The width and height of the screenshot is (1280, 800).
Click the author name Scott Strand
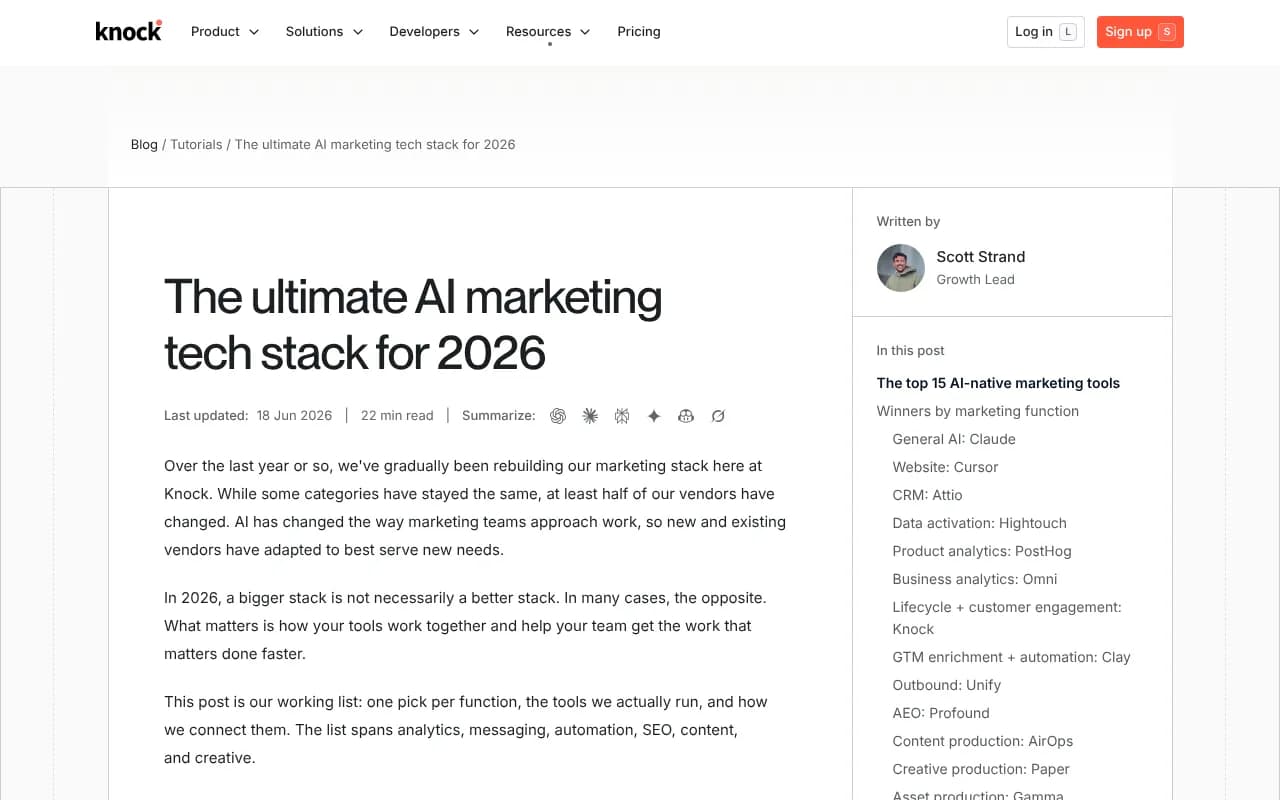point(981,257)
